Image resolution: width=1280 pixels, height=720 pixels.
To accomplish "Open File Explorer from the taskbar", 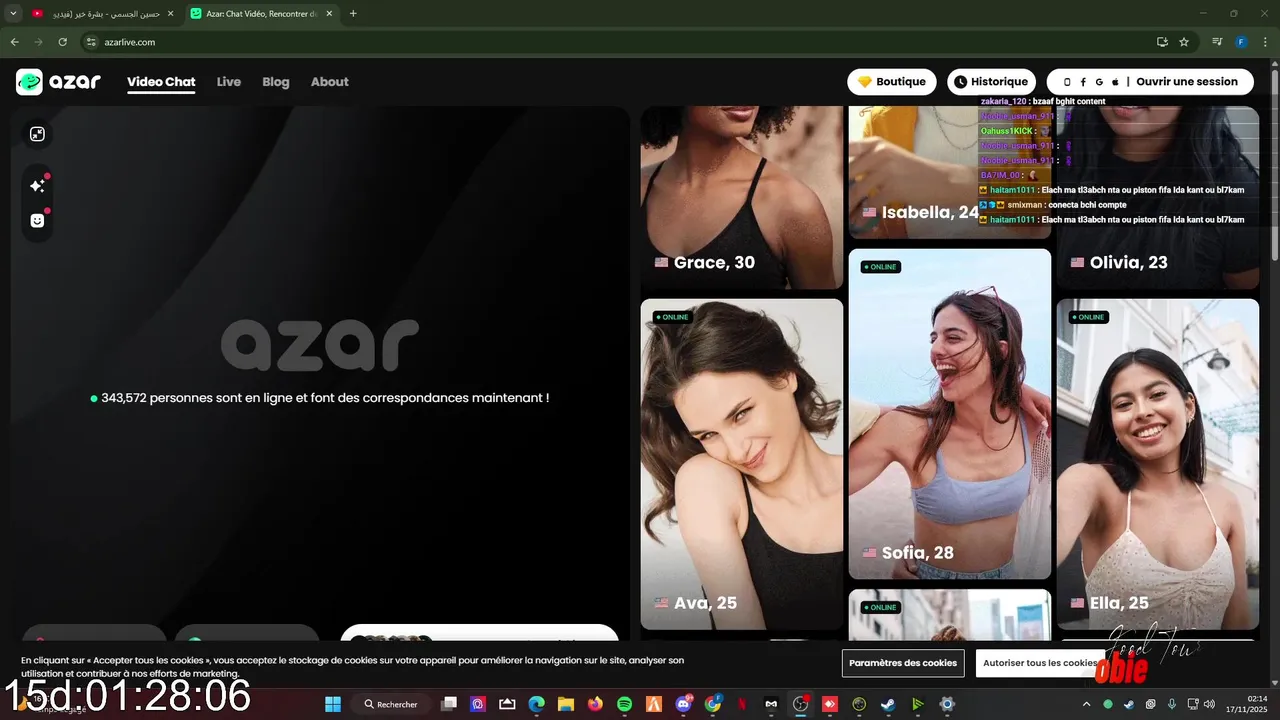I will (x=565, y=704).
